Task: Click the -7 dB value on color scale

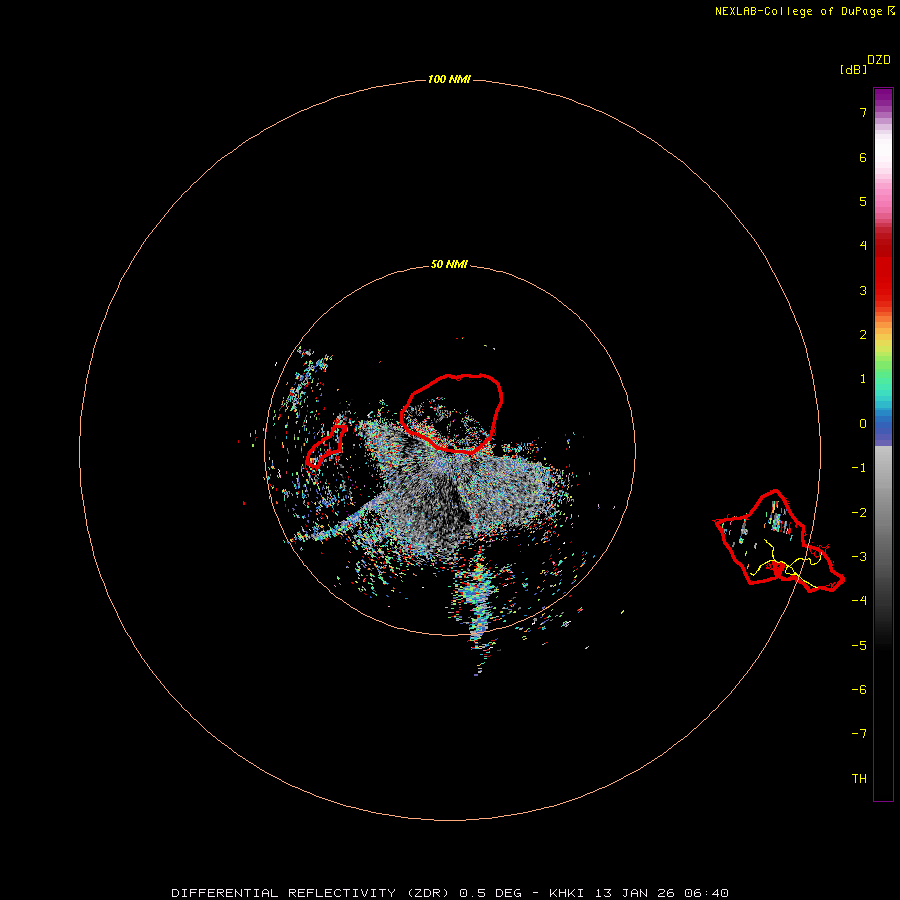Action: coord(859,734)
